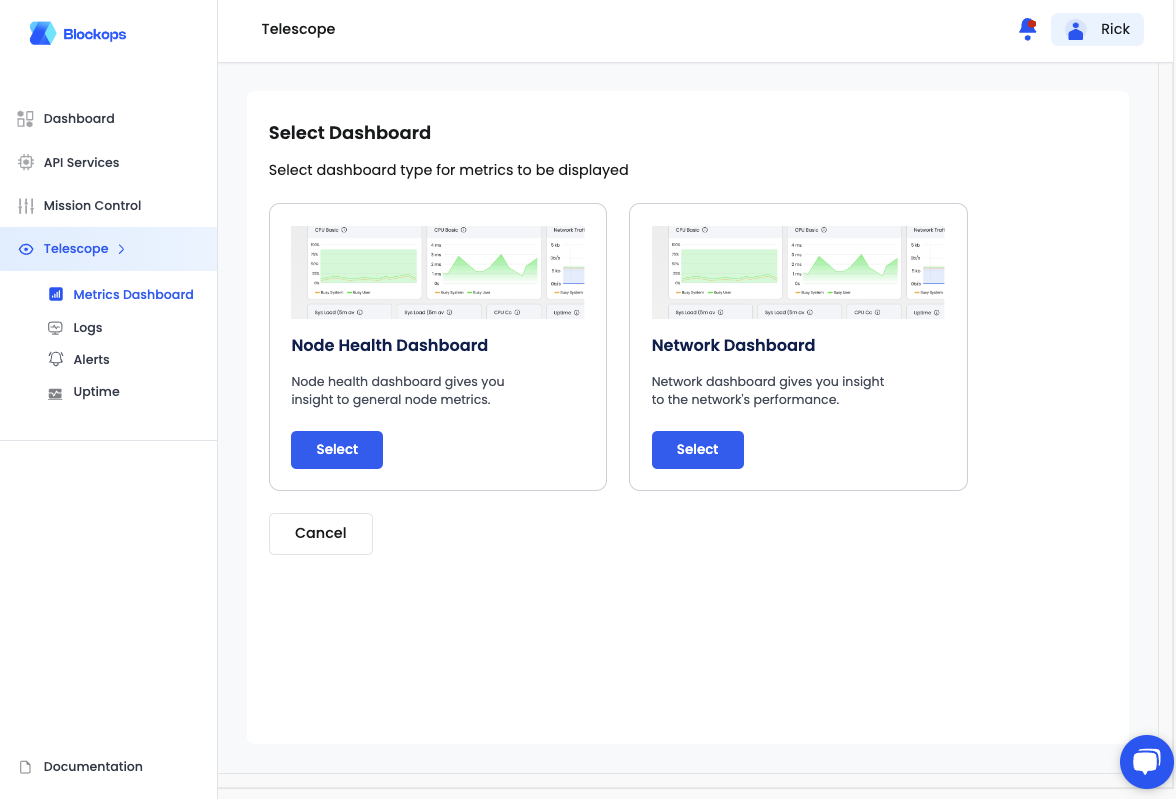Open the Uptime submenu item
Image resolution: width=1176 pixels, height=799 pixels.
tap(96, 392)
